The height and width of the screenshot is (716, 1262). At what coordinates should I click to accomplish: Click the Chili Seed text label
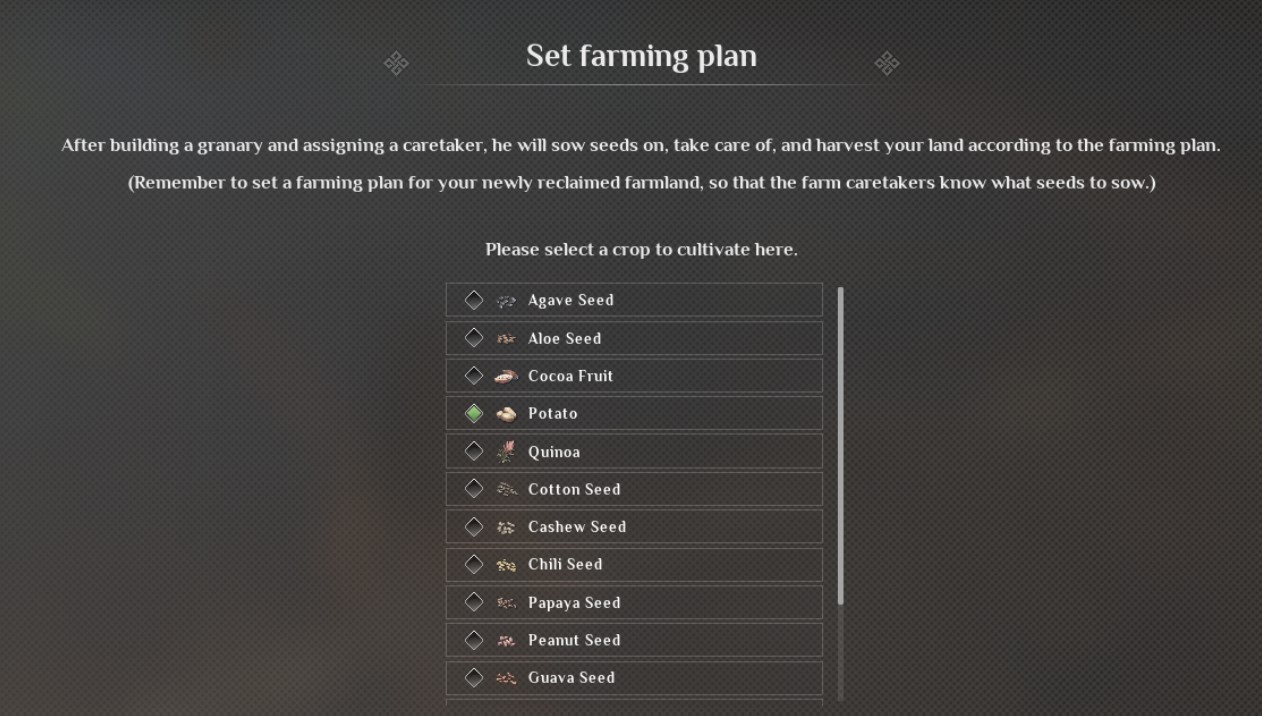(565, 564)
